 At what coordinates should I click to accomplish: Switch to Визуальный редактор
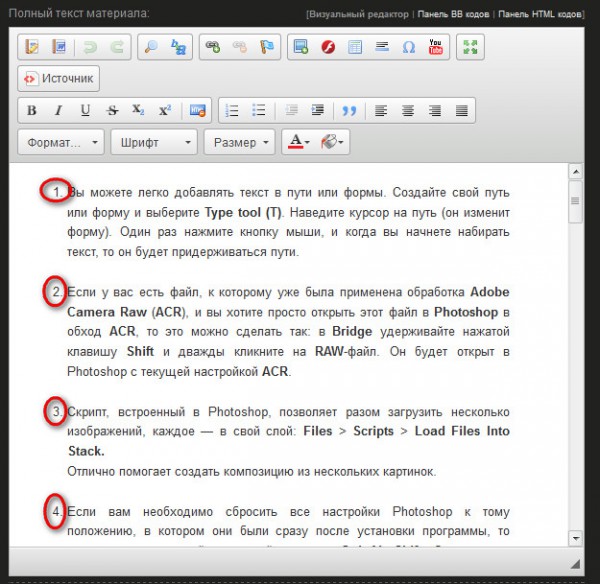pos(359,15)
